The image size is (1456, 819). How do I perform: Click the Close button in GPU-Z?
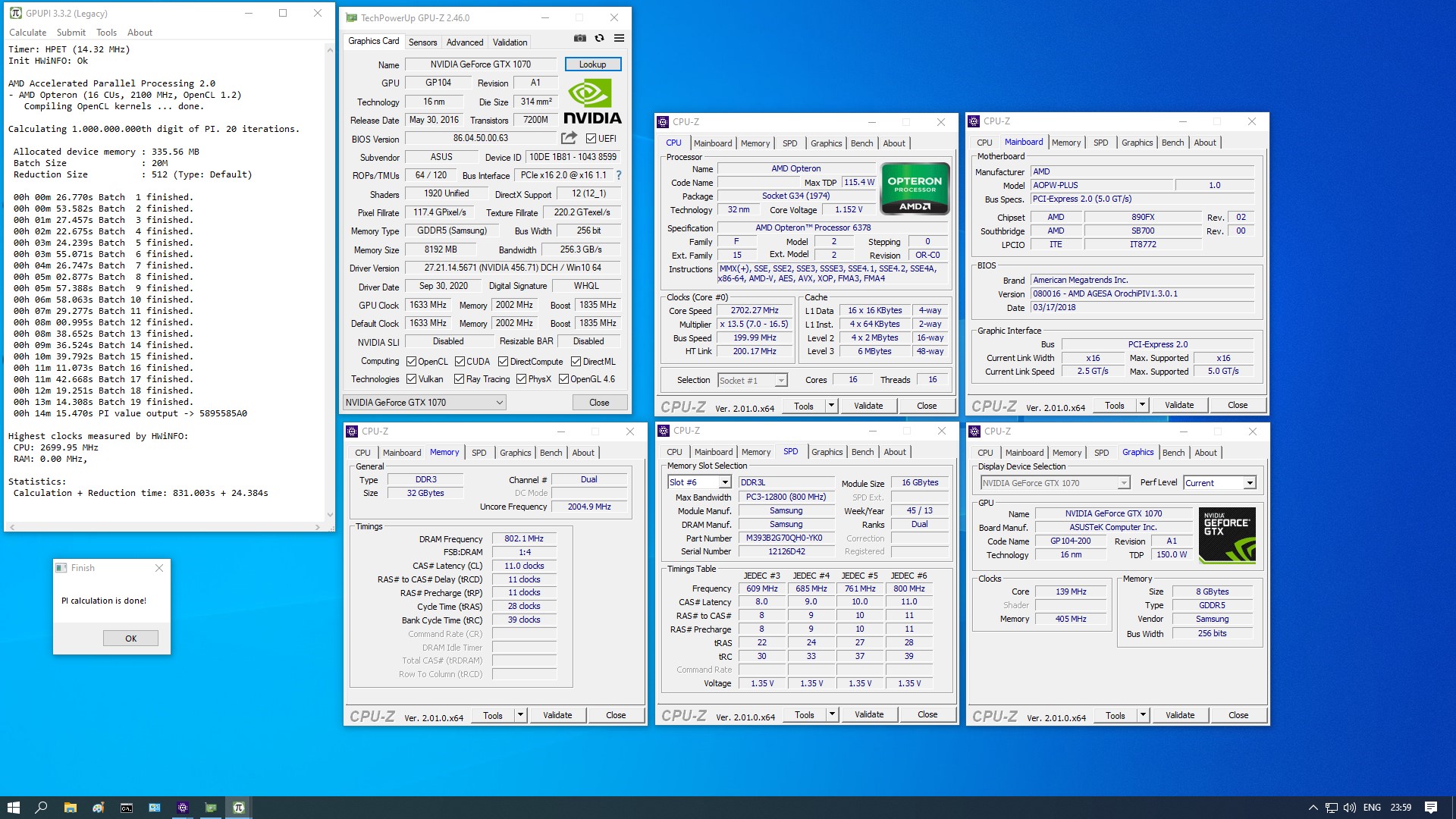599,403
